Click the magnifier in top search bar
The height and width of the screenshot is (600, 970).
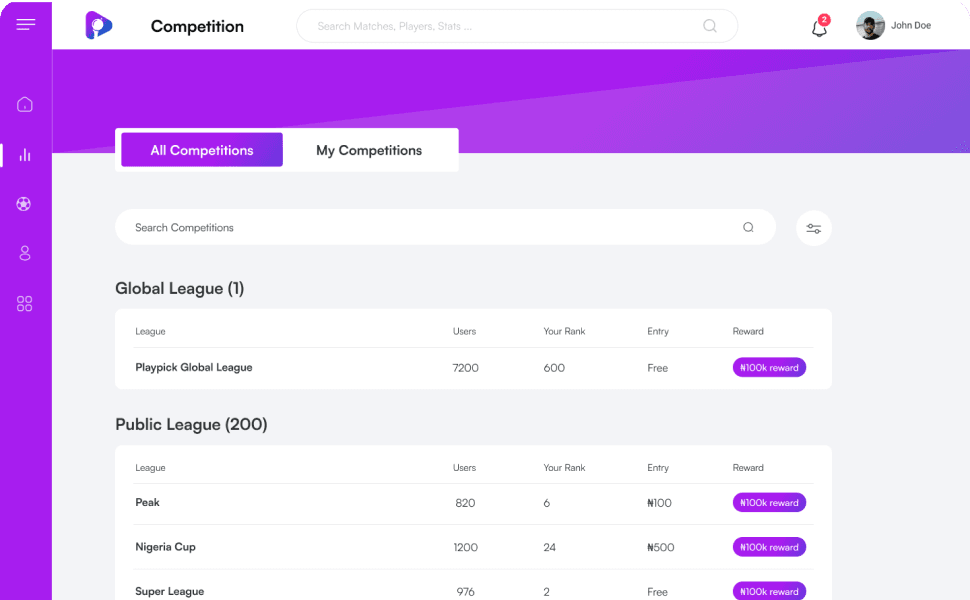point(710,26)
